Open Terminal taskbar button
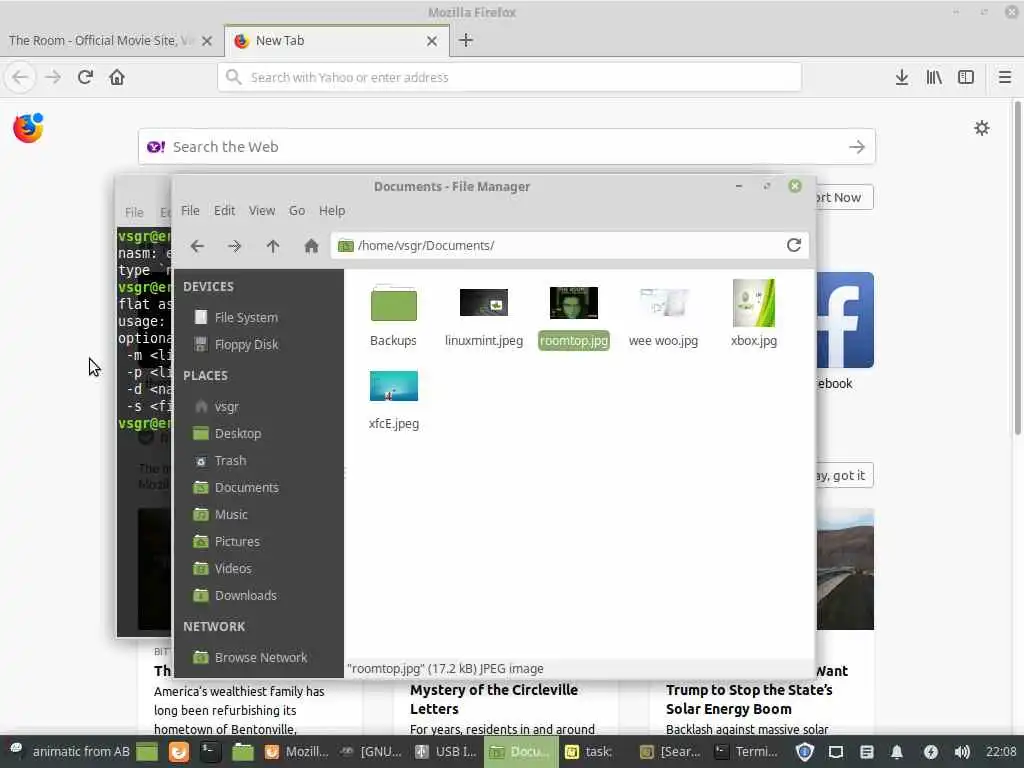1024x768 pixels. [747, 752]
